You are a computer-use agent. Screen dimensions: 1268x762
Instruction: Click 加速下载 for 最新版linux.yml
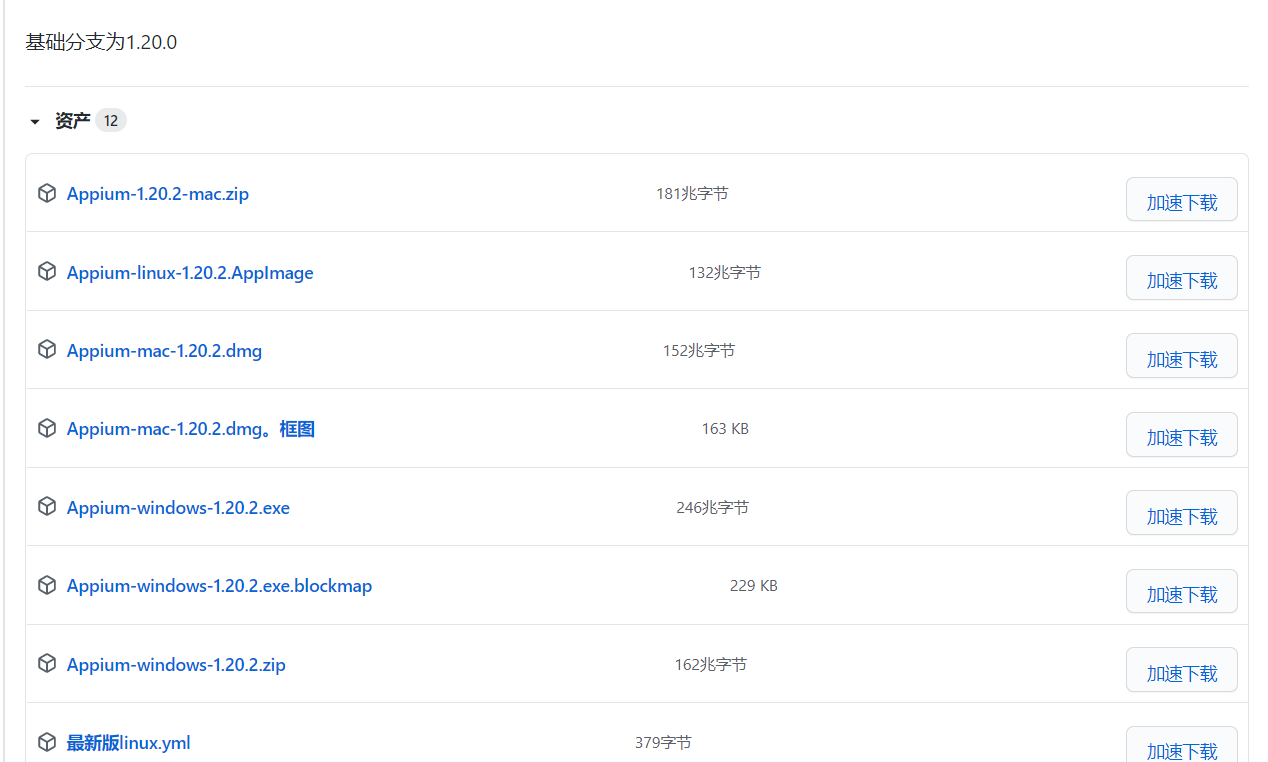[x=1181, y=745]
